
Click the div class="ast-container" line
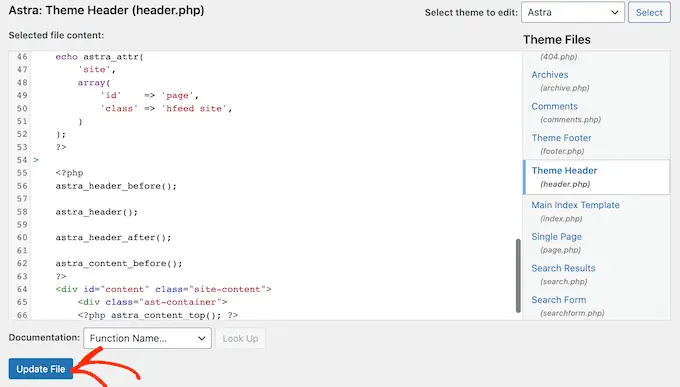point(152,302)
